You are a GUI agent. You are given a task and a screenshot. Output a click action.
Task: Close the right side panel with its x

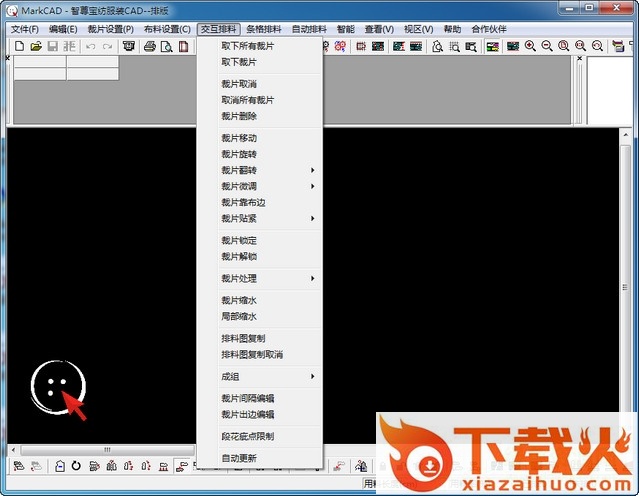[x=580, y=59]
